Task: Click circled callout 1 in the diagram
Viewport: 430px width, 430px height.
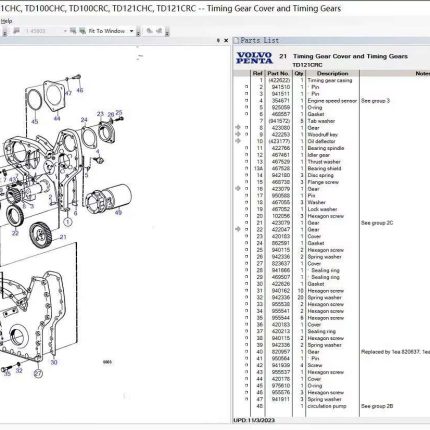Action: (x=67, y=221)
